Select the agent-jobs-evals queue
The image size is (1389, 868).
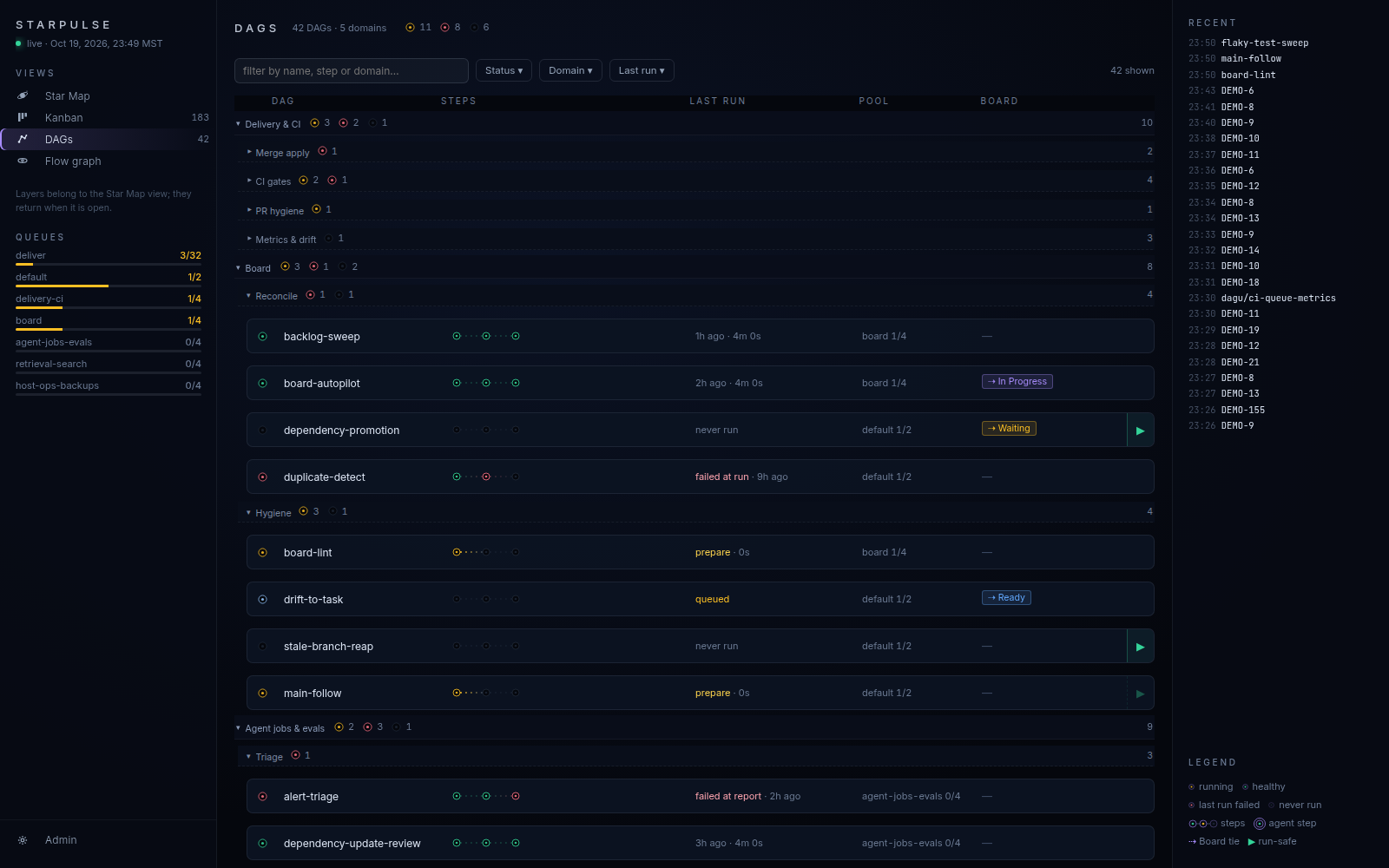pyautogui.click(x=109, y=345)
